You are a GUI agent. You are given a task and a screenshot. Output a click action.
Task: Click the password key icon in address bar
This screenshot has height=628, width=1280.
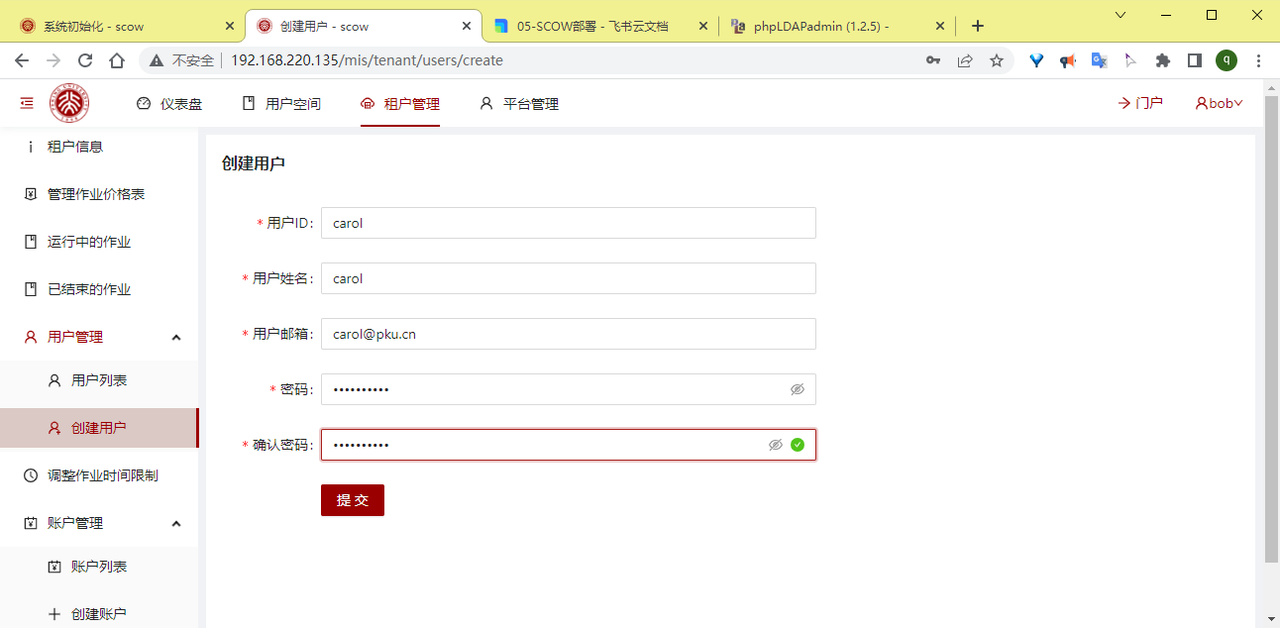point(932,61)
